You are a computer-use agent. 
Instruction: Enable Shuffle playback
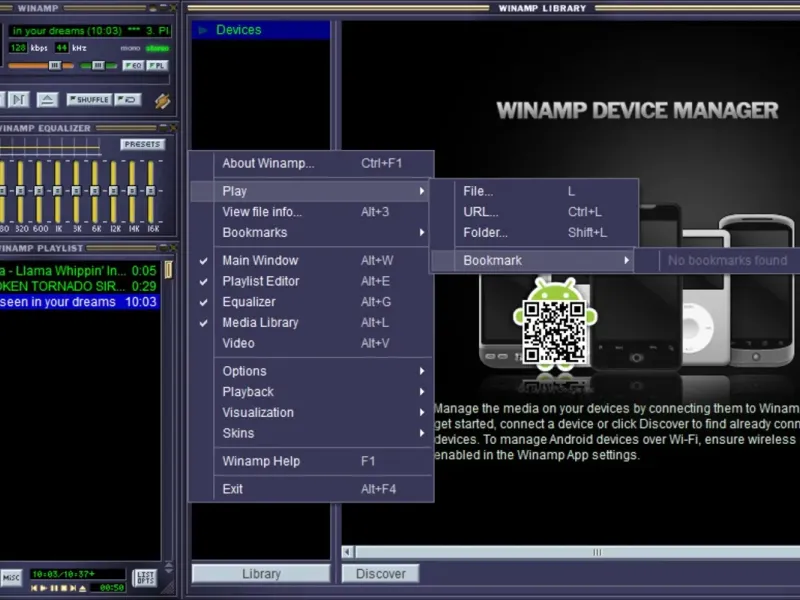pyautogui.click(x=89, y=99)
